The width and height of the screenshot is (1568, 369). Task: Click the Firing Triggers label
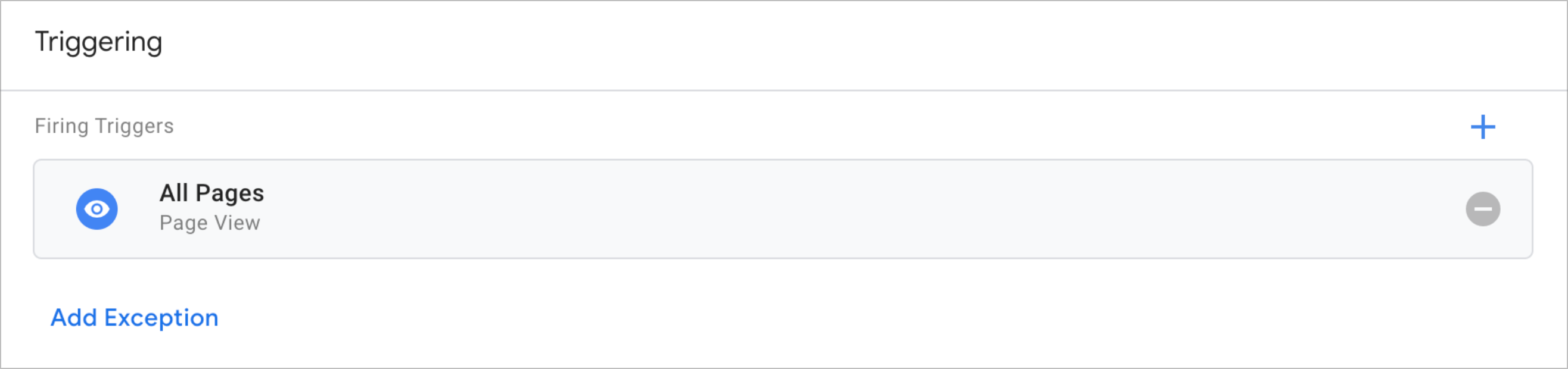tap(104, 126)
